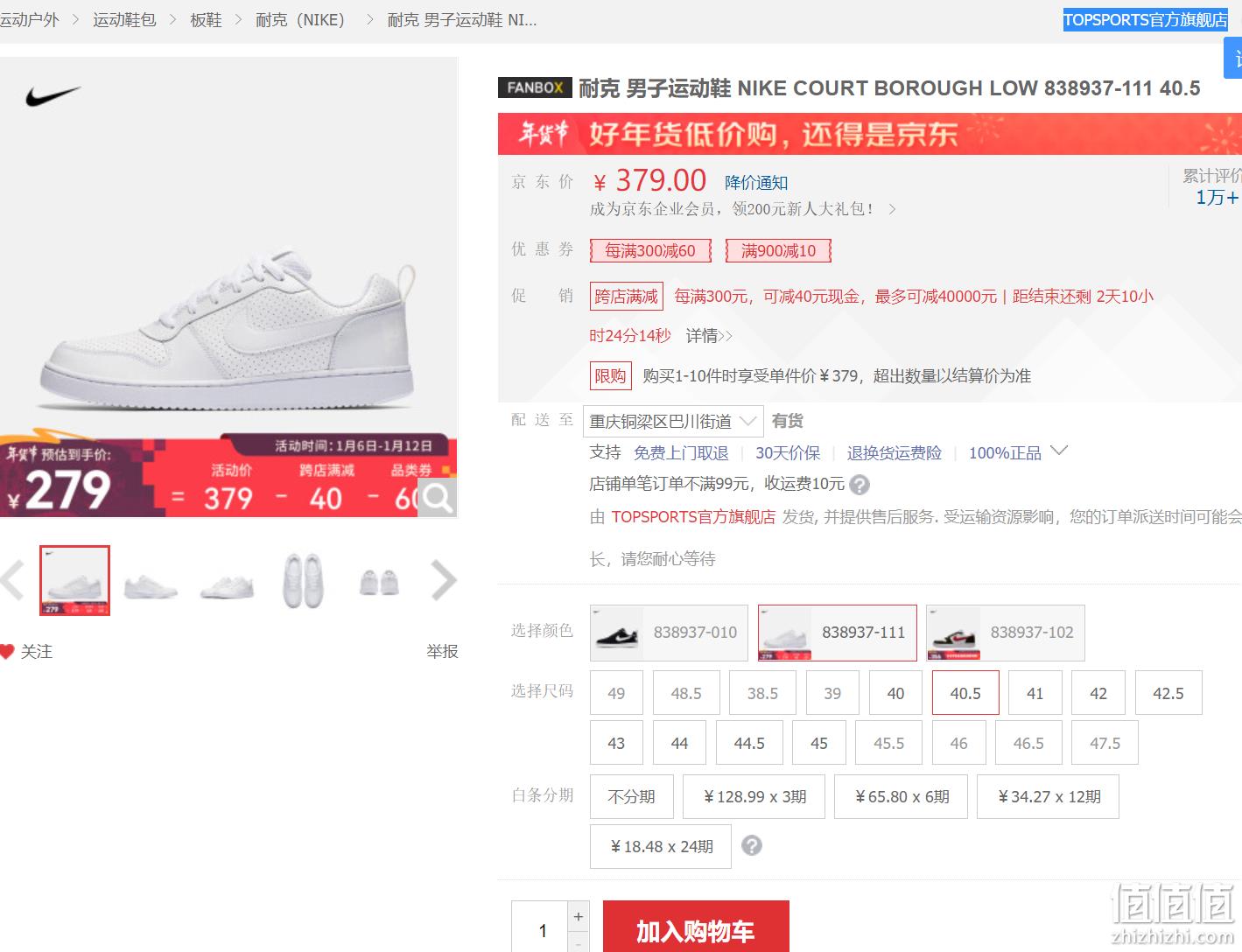This screenshot has height=952, width=1242.
Task: Choose shoe size 44
Action: click(x=679, y=743)
